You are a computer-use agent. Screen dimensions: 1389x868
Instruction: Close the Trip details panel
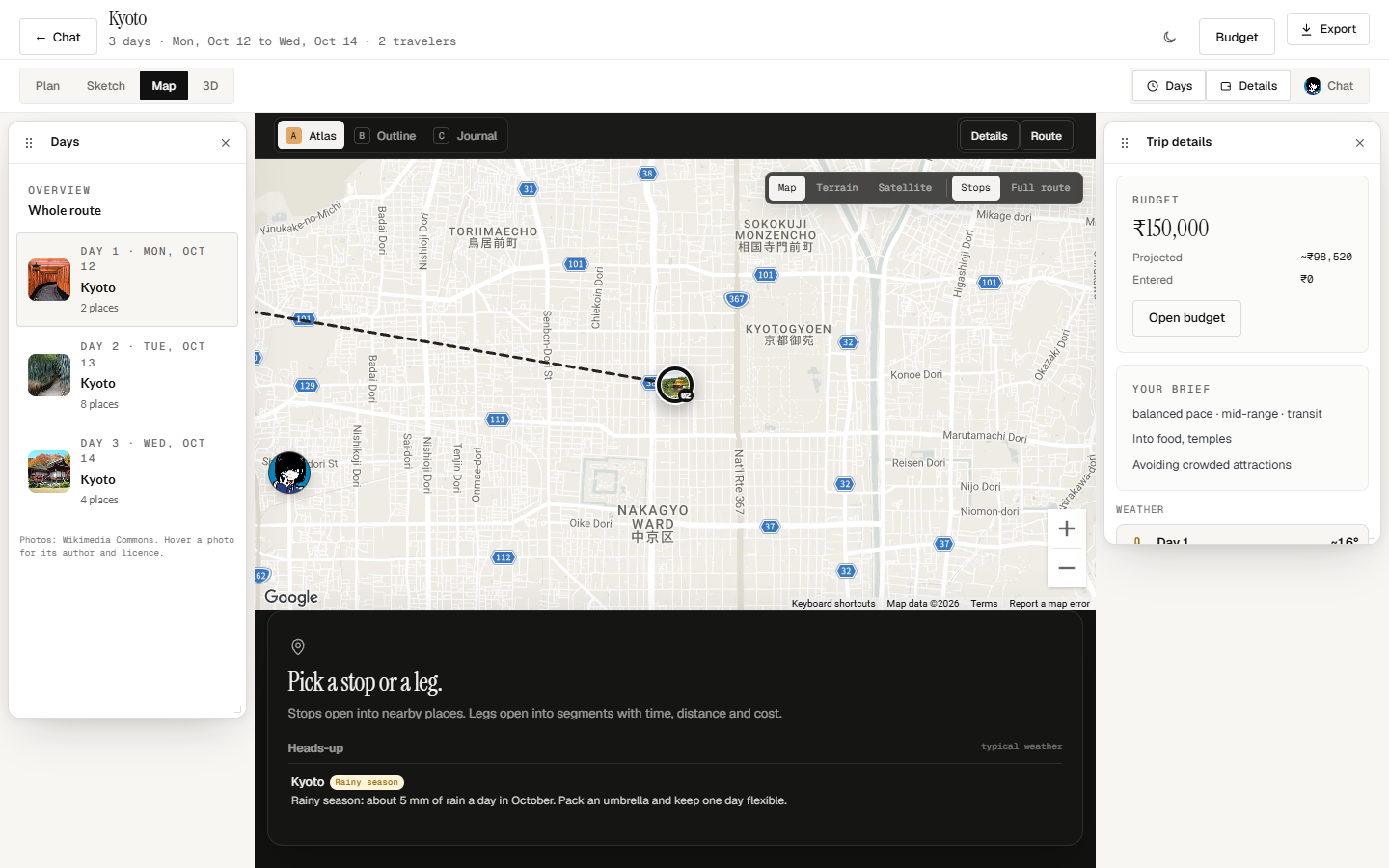tap(1360, 143)
